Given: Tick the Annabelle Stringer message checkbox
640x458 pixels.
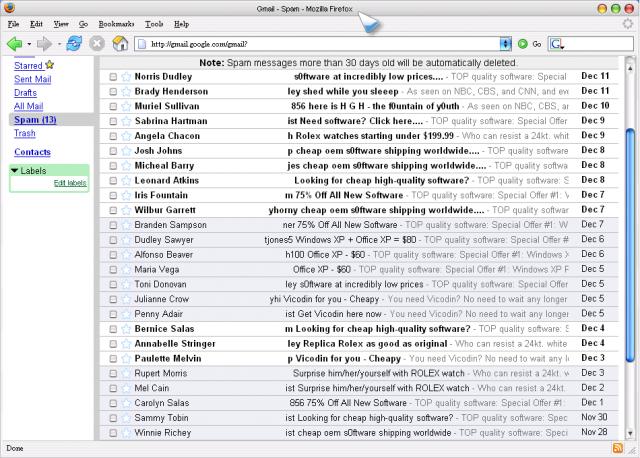Looking at the screenshot, I should (x=113, y=344).
